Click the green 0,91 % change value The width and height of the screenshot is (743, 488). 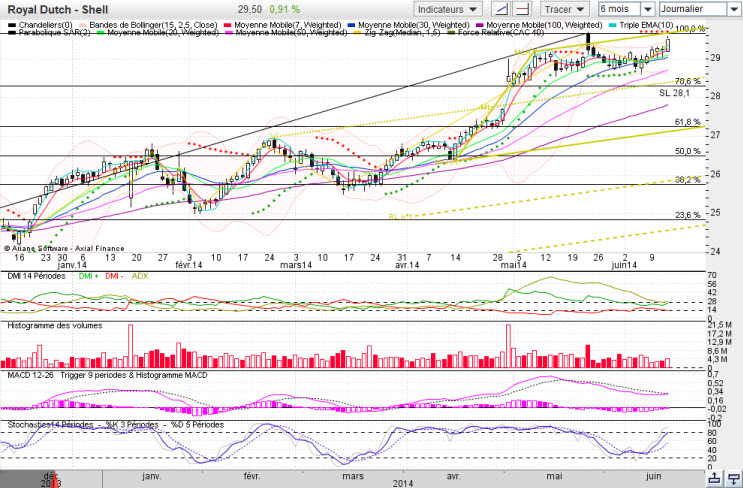(x=284, y=9)
